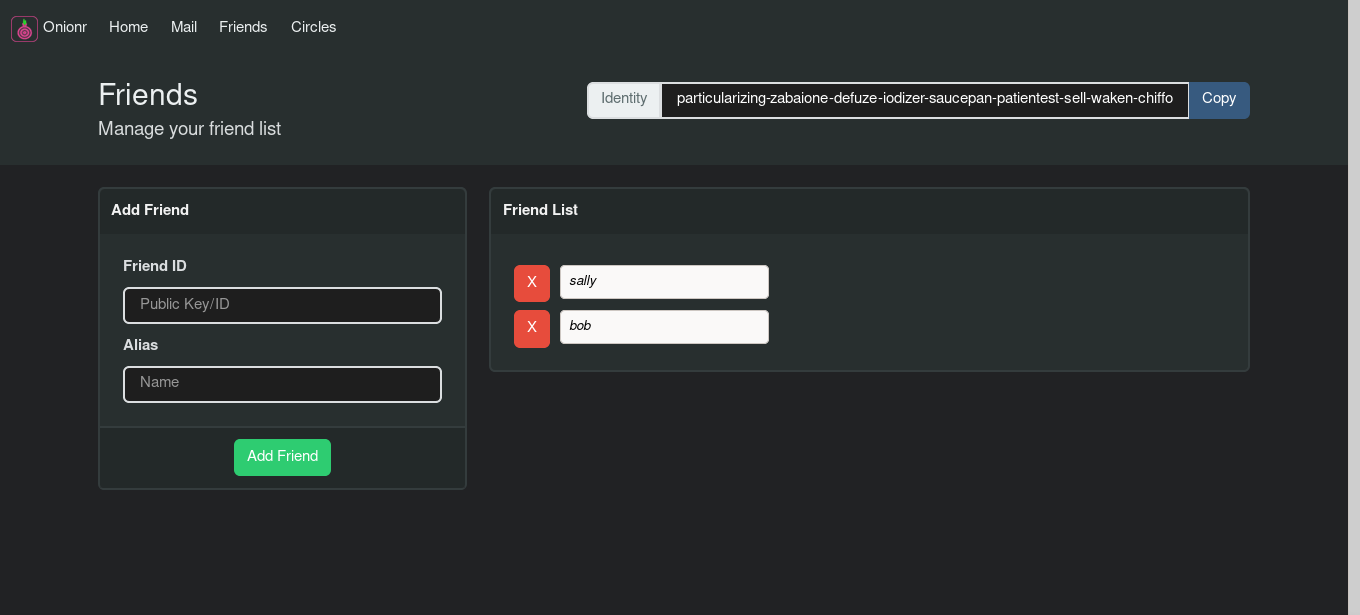Focus the Friend ID Public Key/ID input

click(x=282, y=305)
